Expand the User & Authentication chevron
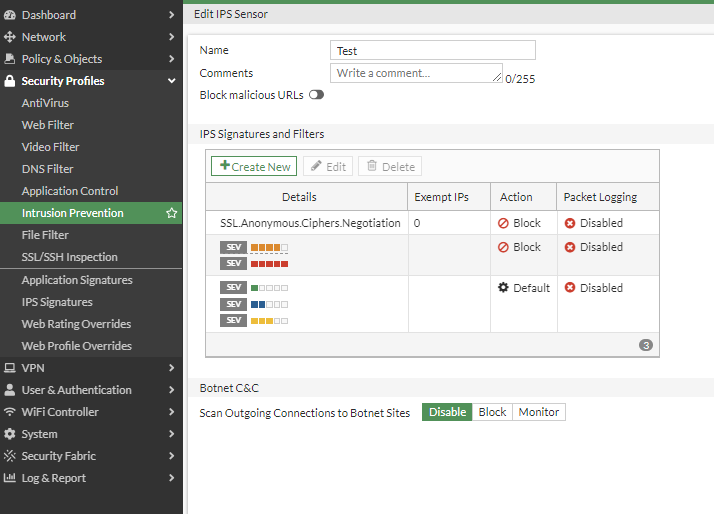This screenshot has height=514, width=714. [x=172, y=390]
